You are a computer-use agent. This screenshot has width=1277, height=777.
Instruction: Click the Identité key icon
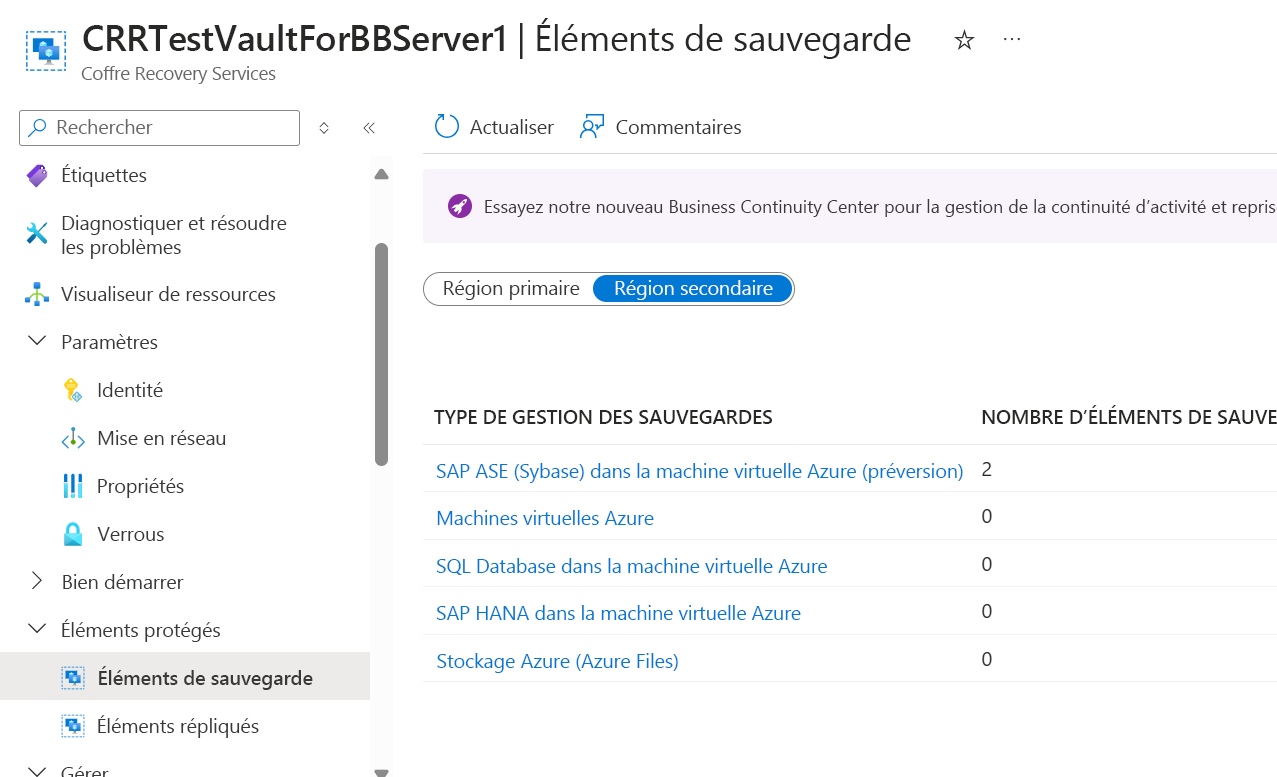(x=73, y=390)
